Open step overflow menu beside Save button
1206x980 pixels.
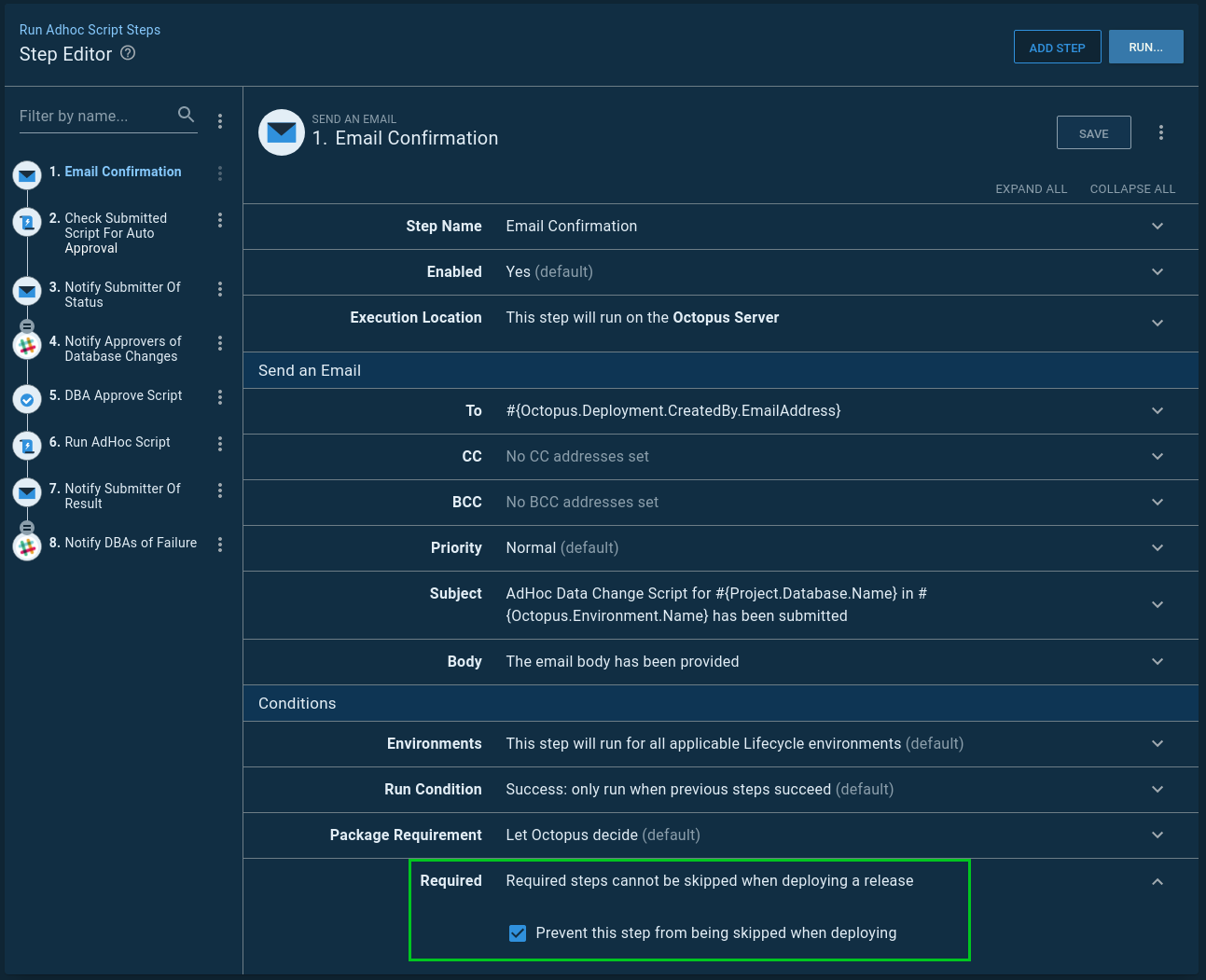click(x=1160, y=132)
